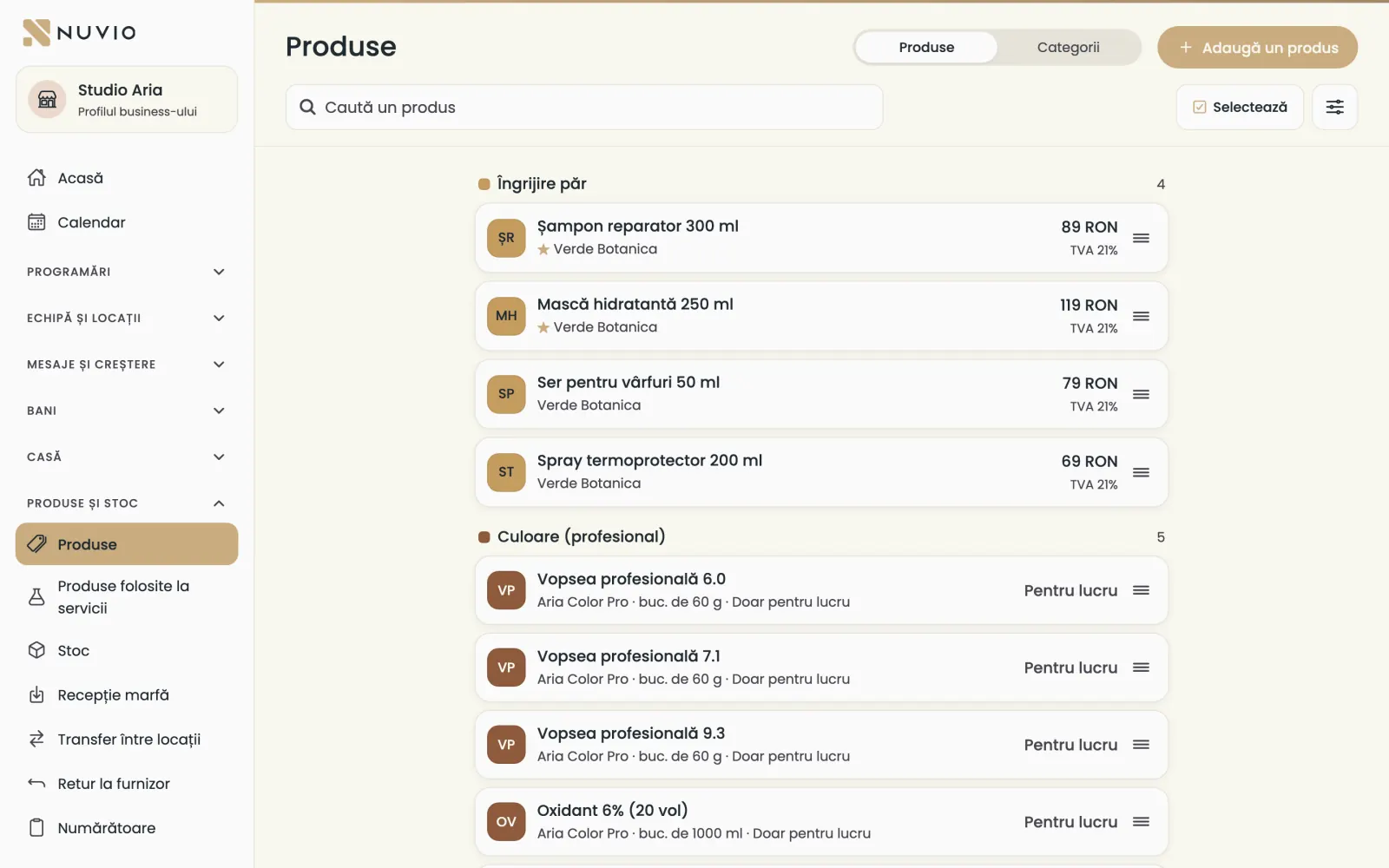Open Mască hidratantă 250 ml product
1389x868 pixels.
pyautogui.click(x=821, y=316)
